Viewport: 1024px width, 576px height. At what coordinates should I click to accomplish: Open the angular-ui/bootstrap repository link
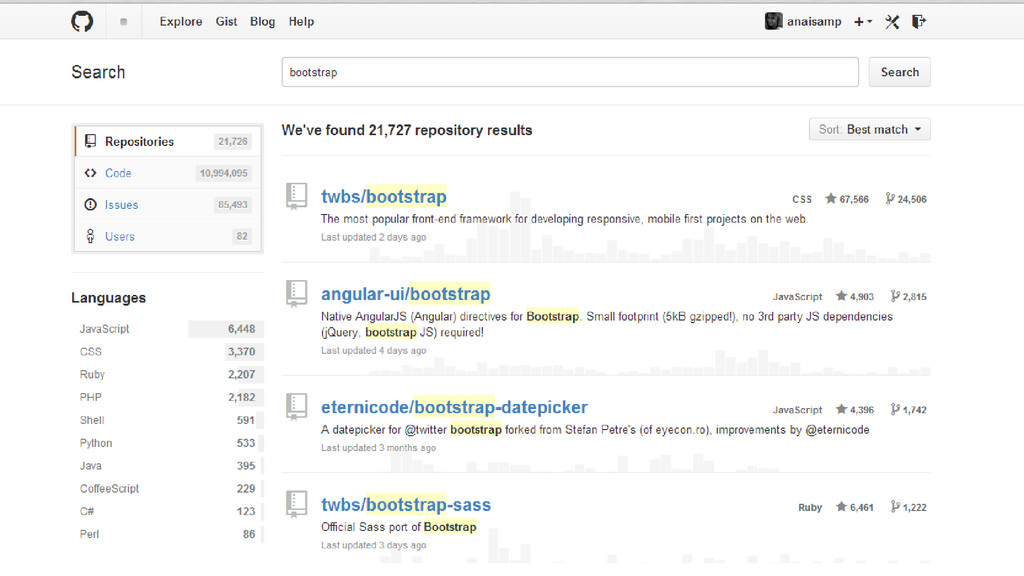[406, 294]
